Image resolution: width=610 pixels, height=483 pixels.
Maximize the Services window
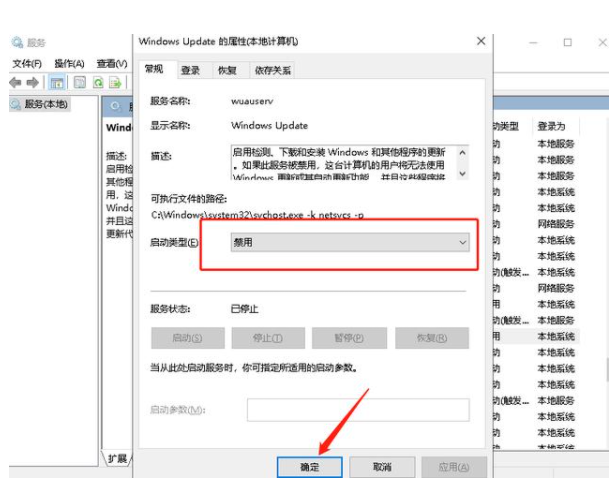(x=568, y=42)
